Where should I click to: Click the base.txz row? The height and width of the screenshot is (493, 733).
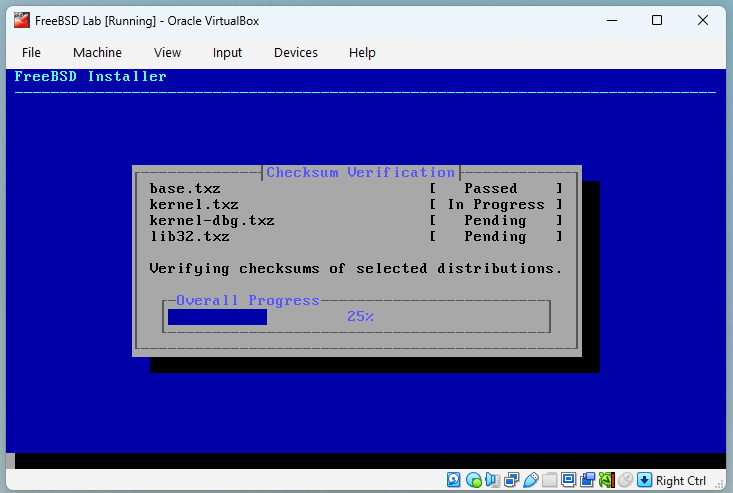[x=356, y=188]
